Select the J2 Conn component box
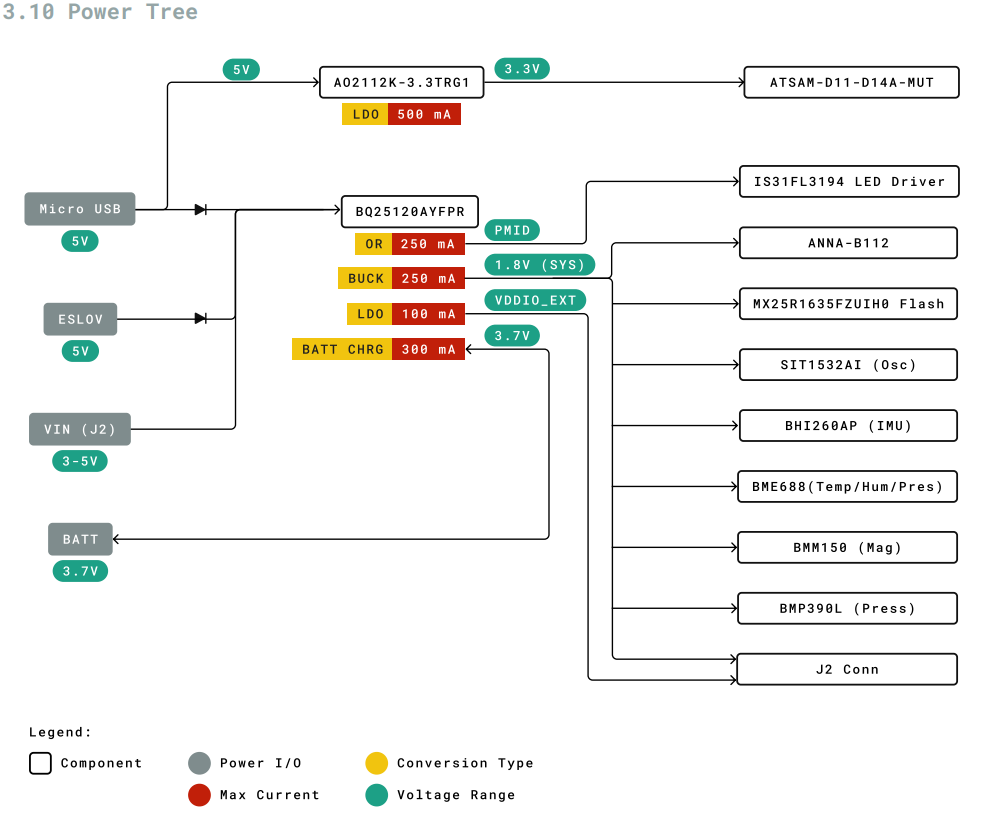982x816 pixels. [847, 669]
